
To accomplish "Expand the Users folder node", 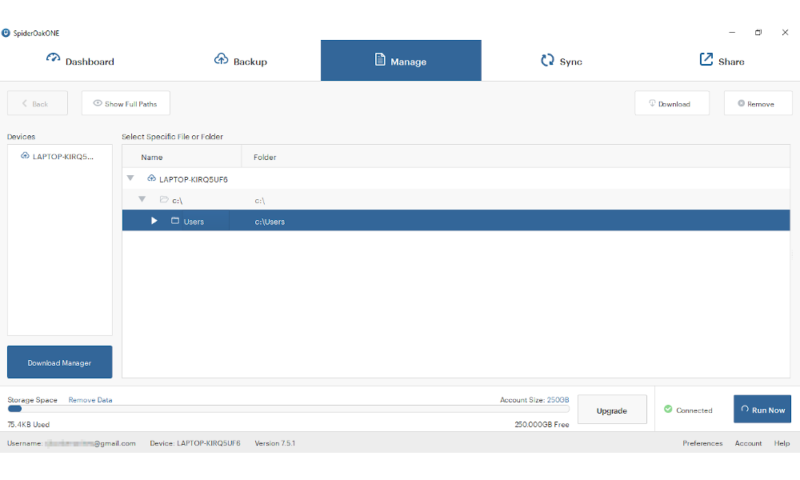I will click(154, 220).
